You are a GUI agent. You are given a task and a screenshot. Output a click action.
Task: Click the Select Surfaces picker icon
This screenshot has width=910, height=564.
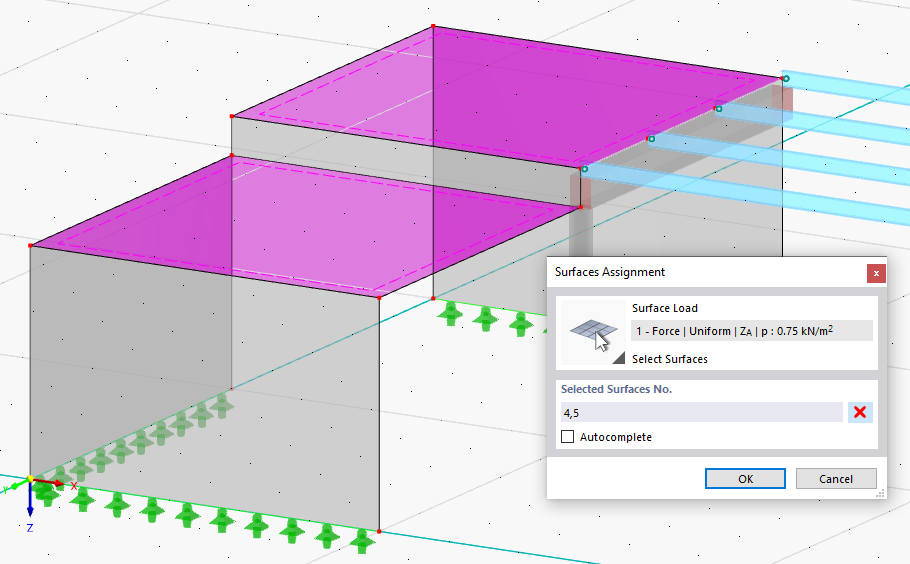(593, 333)
